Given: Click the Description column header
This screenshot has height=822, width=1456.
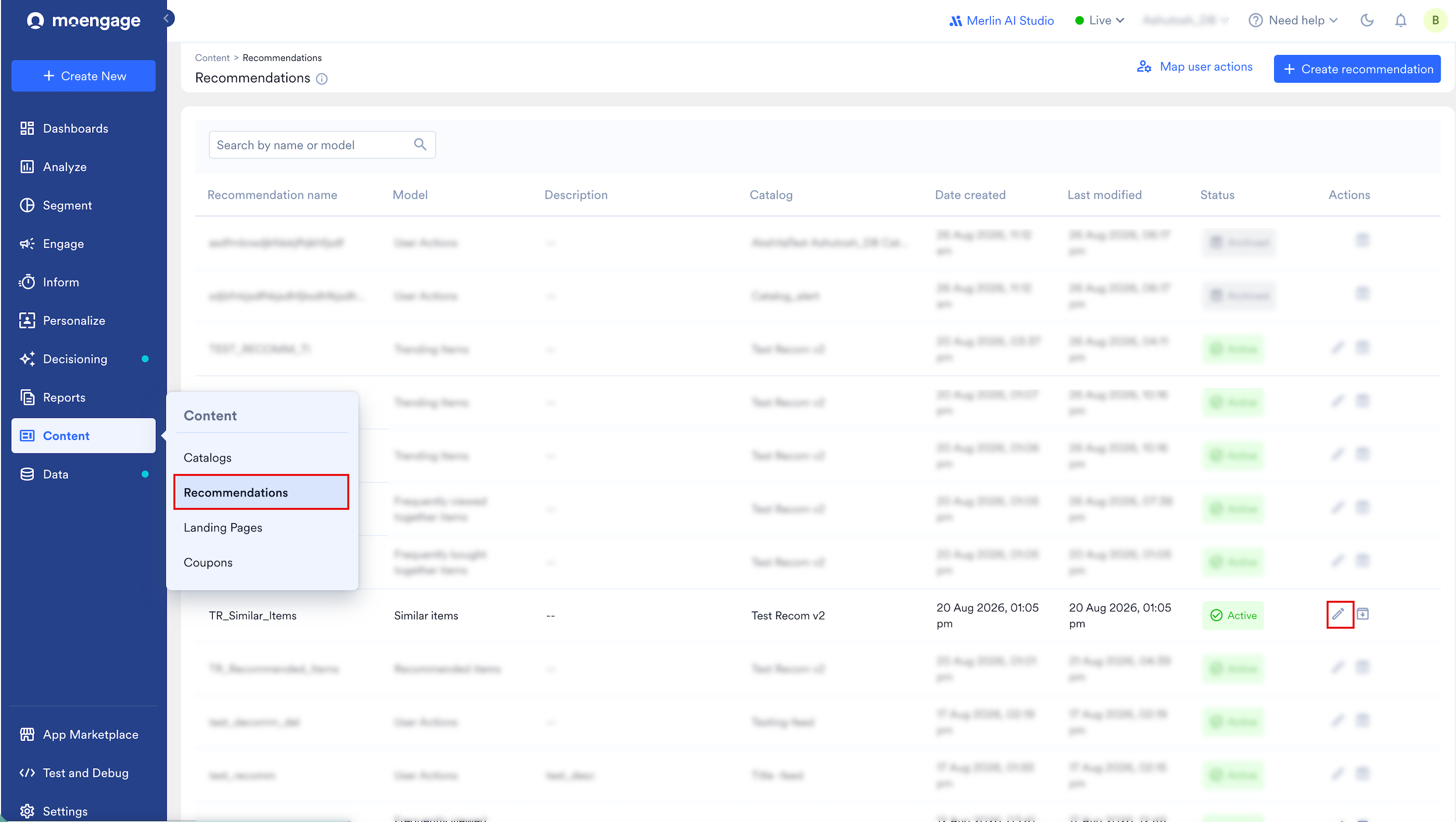Looking at the screenshot, I should click(x=576, y=195).
